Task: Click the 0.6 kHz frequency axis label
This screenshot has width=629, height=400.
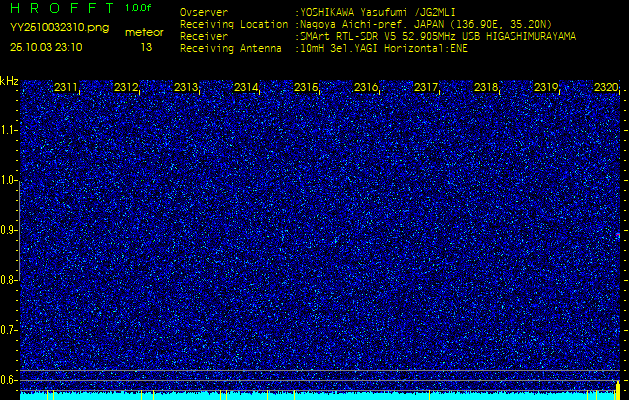Action: [x=8, y=380]
